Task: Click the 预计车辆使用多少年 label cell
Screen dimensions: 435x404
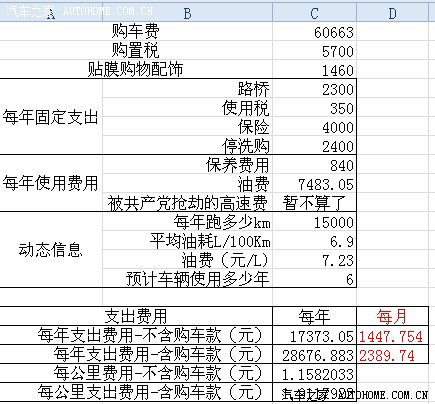Action: [x=187, y=278]
